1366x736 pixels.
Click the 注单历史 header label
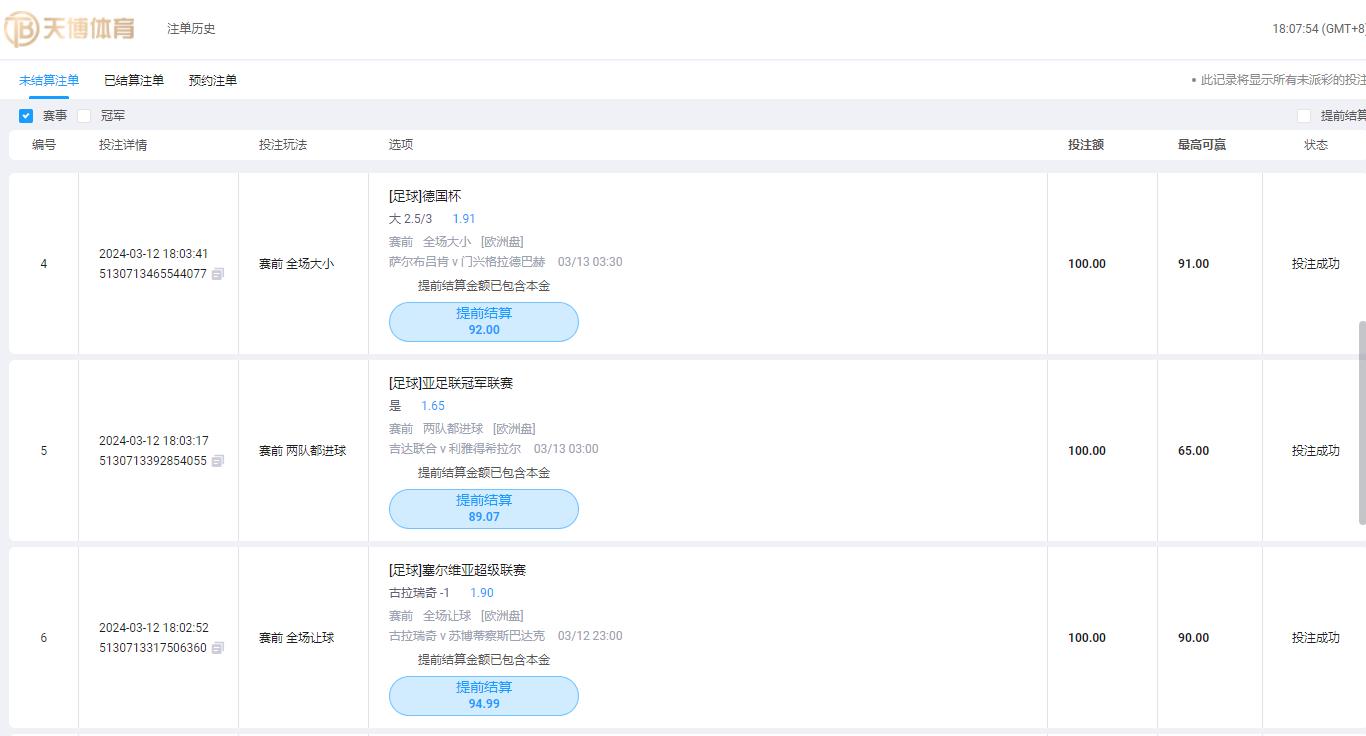(191, 29)
